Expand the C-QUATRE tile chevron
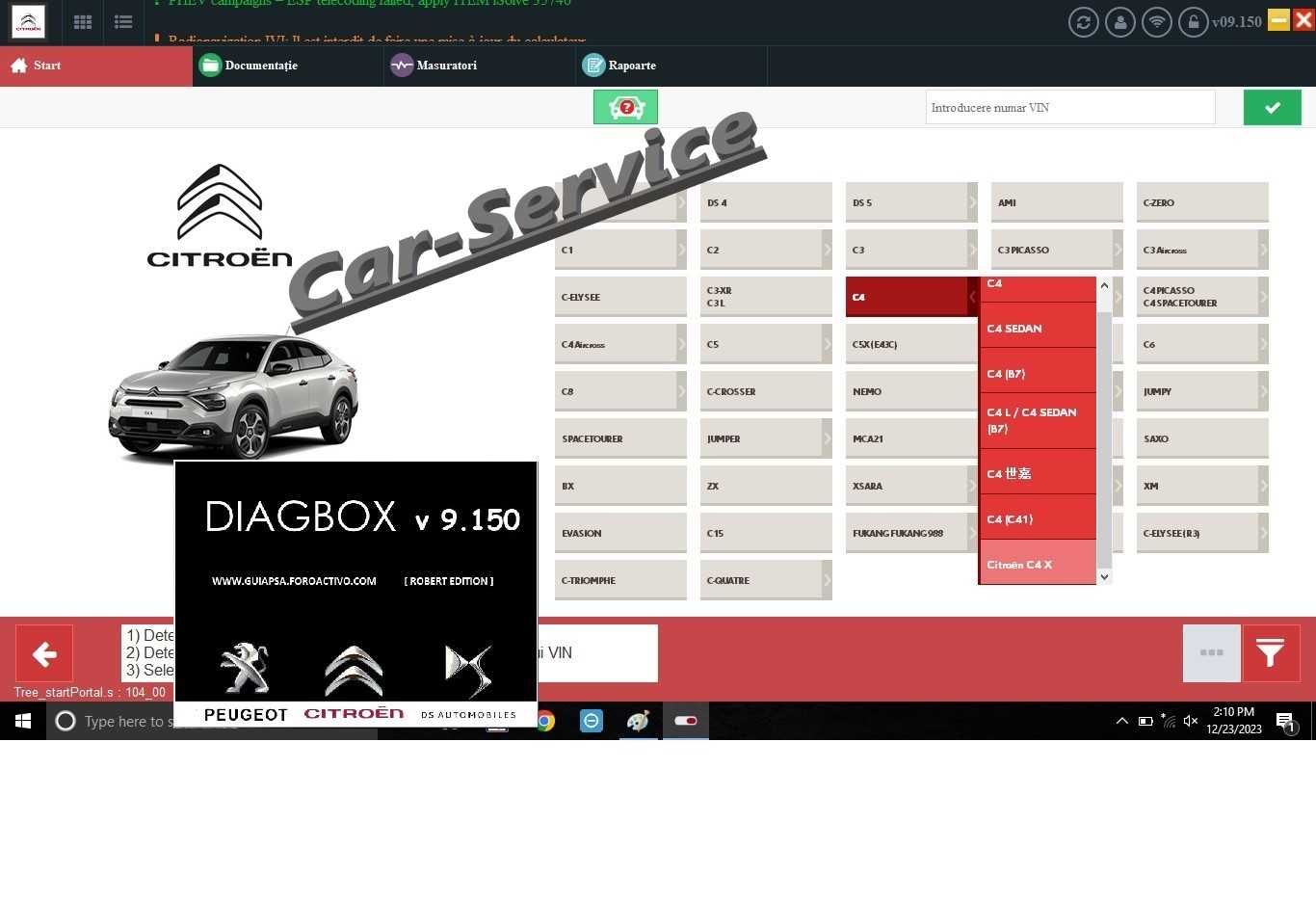The image size is (1316, 901). click(827, 580)
